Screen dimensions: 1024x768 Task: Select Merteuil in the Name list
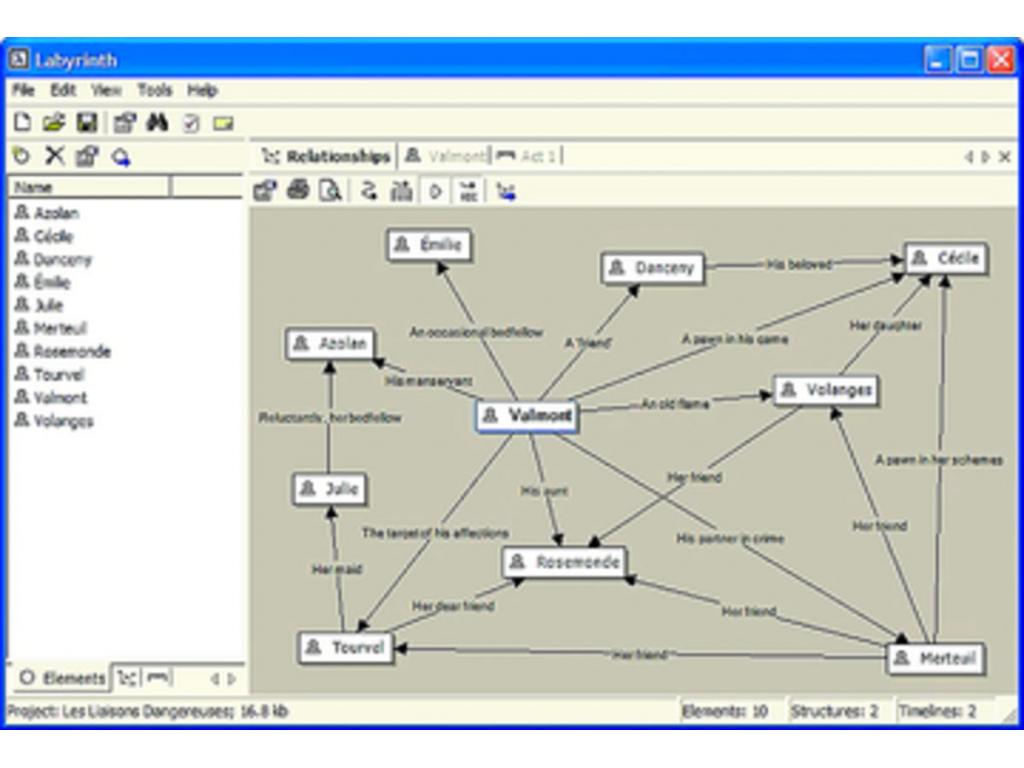(51, 328)
